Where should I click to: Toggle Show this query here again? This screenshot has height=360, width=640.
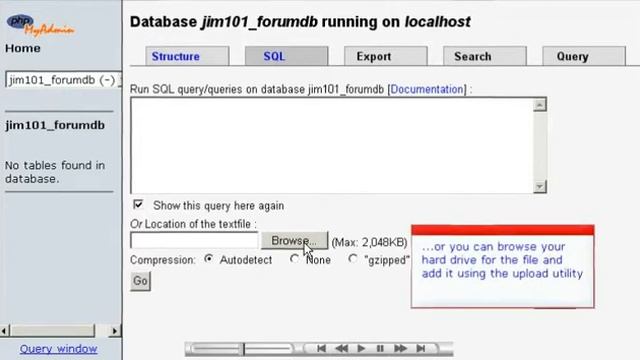click(138, 204)
